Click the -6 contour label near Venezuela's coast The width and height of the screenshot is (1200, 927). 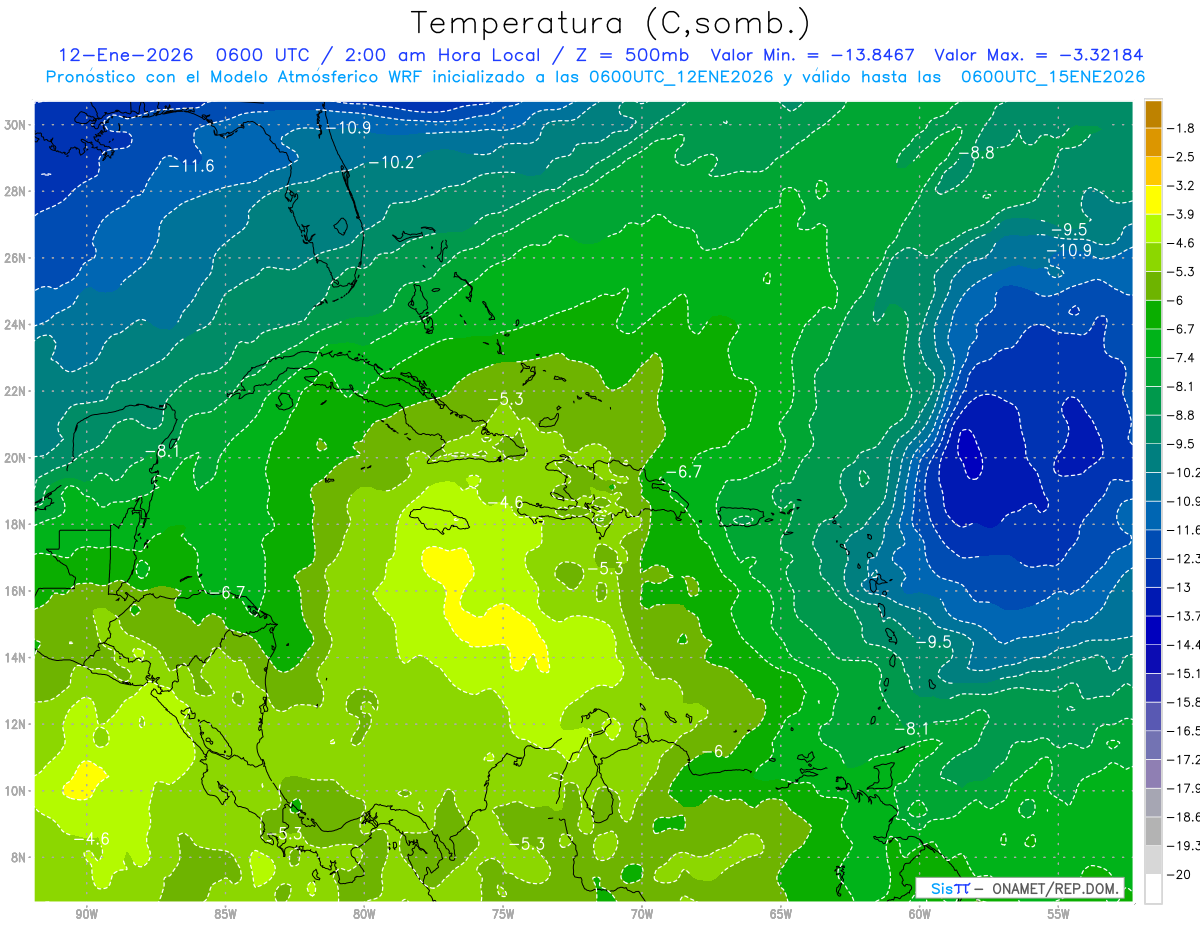click(712, 751)
